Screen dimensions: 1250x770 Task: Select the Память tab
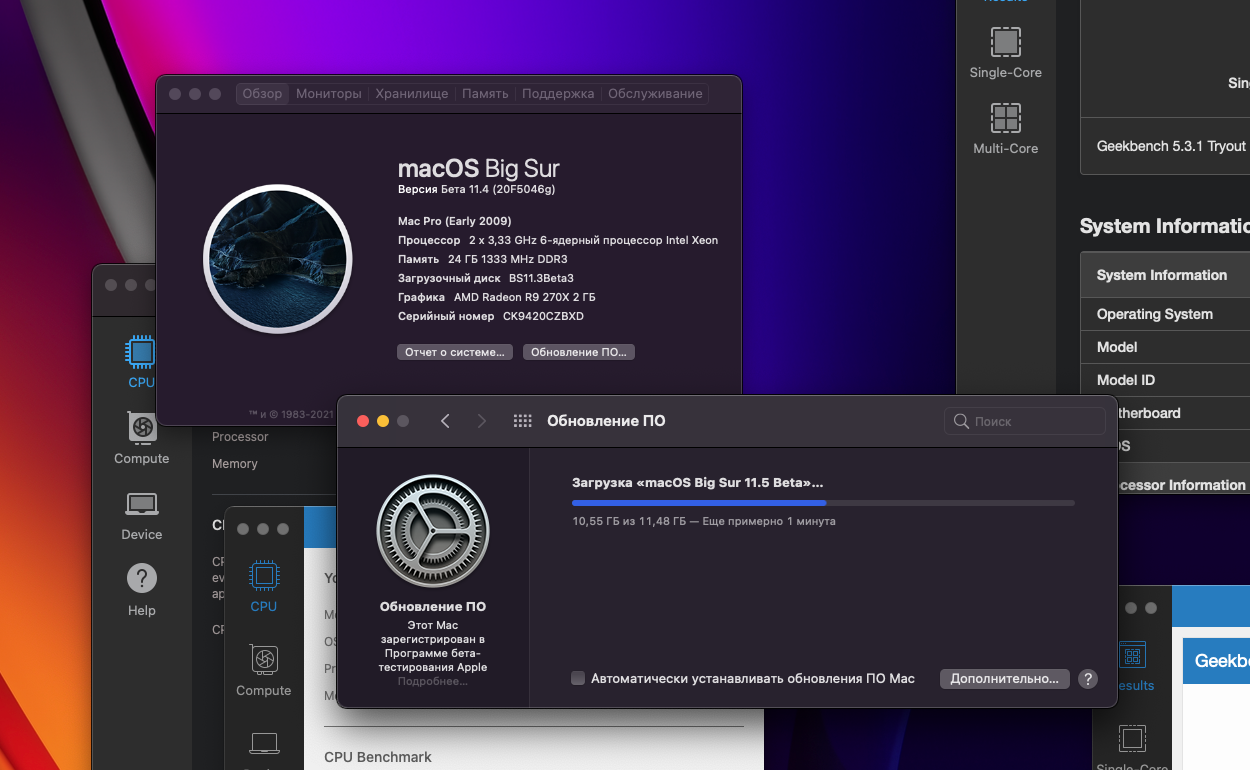(485, 94)
